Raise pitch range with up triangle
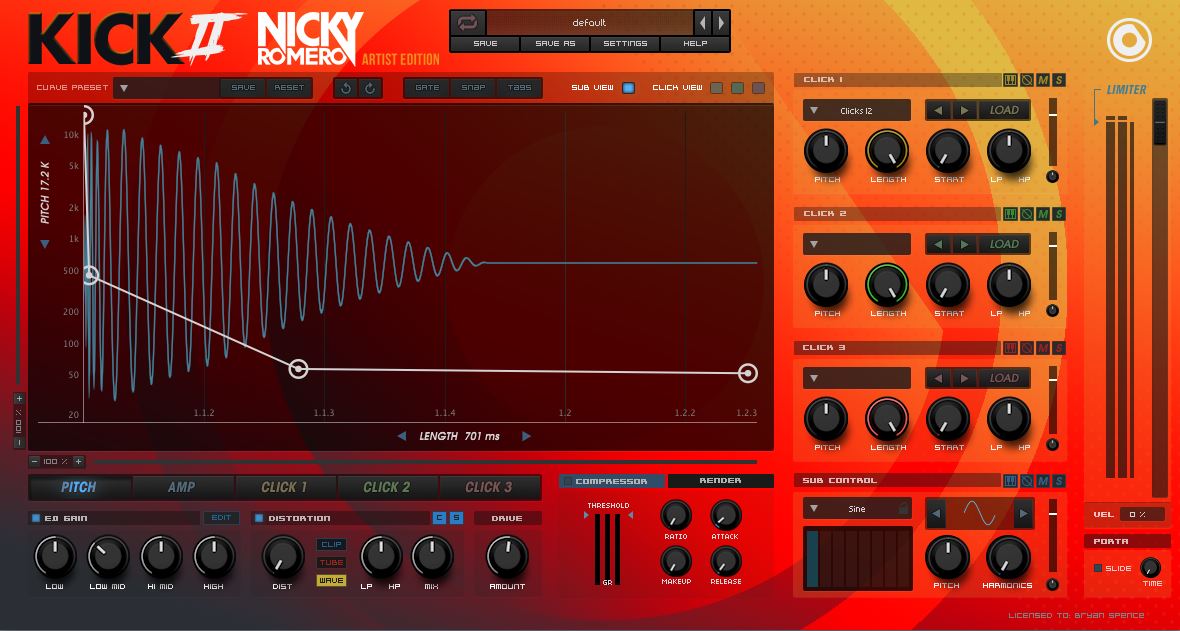1180x631 pixels. tap(44, 139)
